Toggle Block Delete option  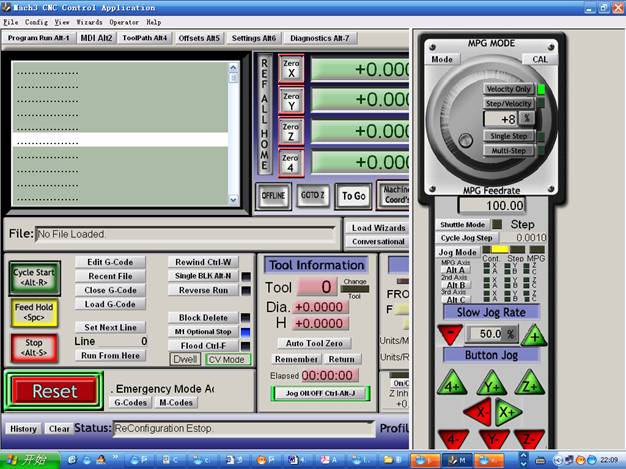[203, 317]
